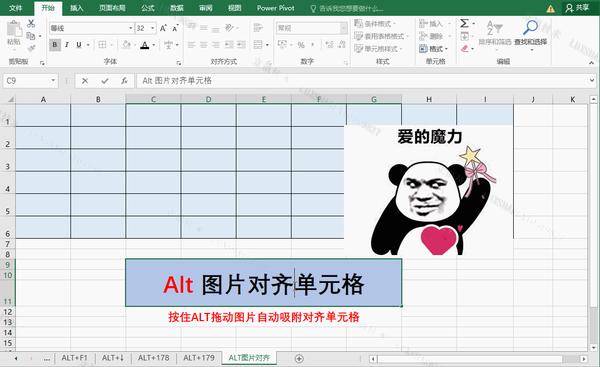Click the Insert Function fx icon
Image resolution: width=600 pixels, height=367 pixels.
click(x=124, y=81)
